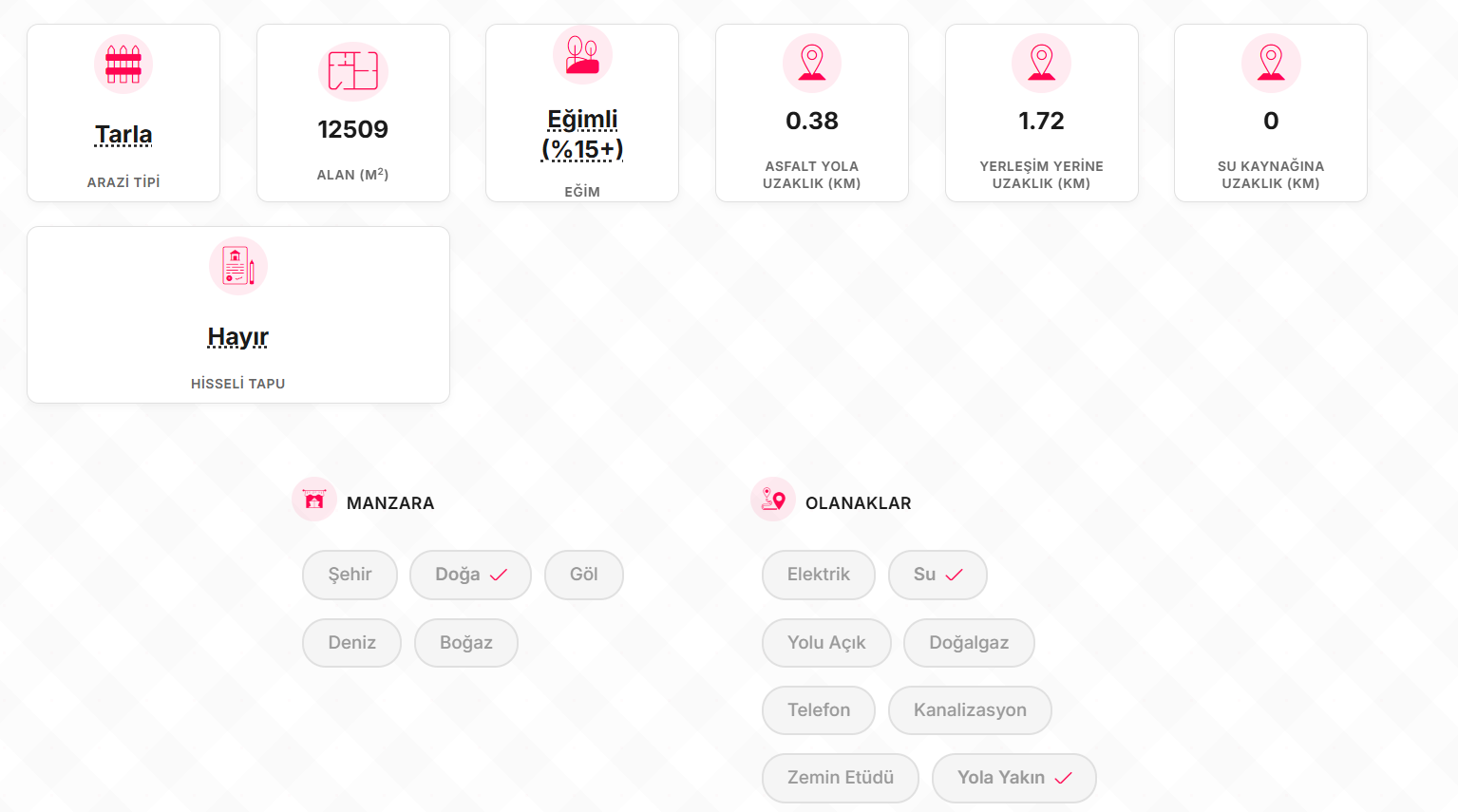Click the checkmark on the Su chip
The width and height of the screenshot is (1458, 812).
(x=955, y=575)
